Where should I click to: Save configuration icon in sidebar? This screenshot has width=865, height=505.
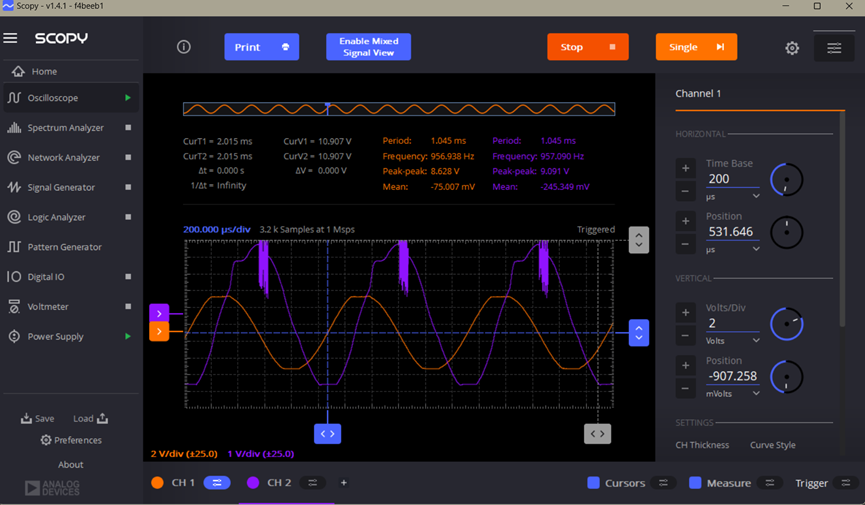coord(26,418)
